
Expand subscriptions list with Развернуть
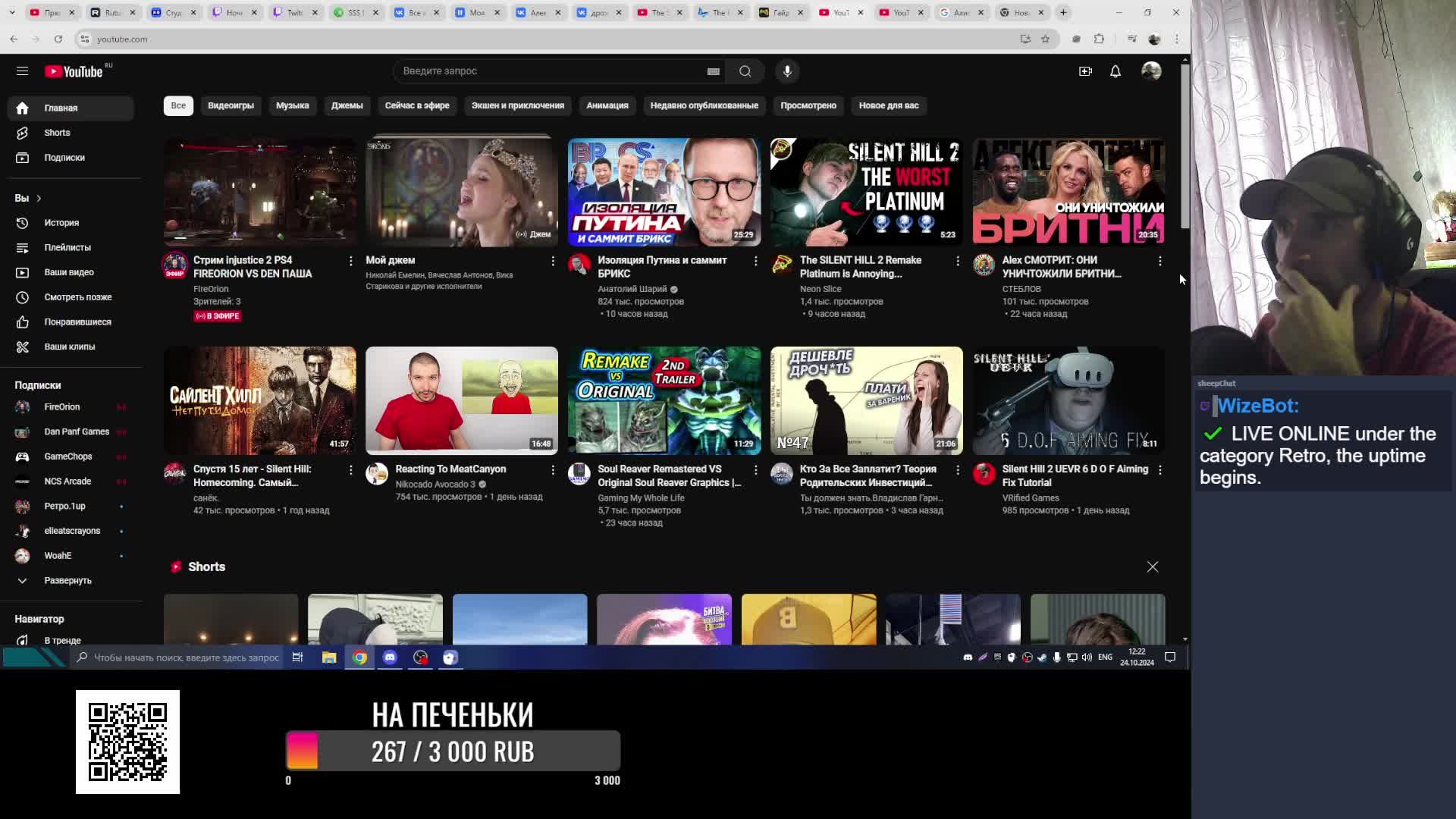coord(67,580)
